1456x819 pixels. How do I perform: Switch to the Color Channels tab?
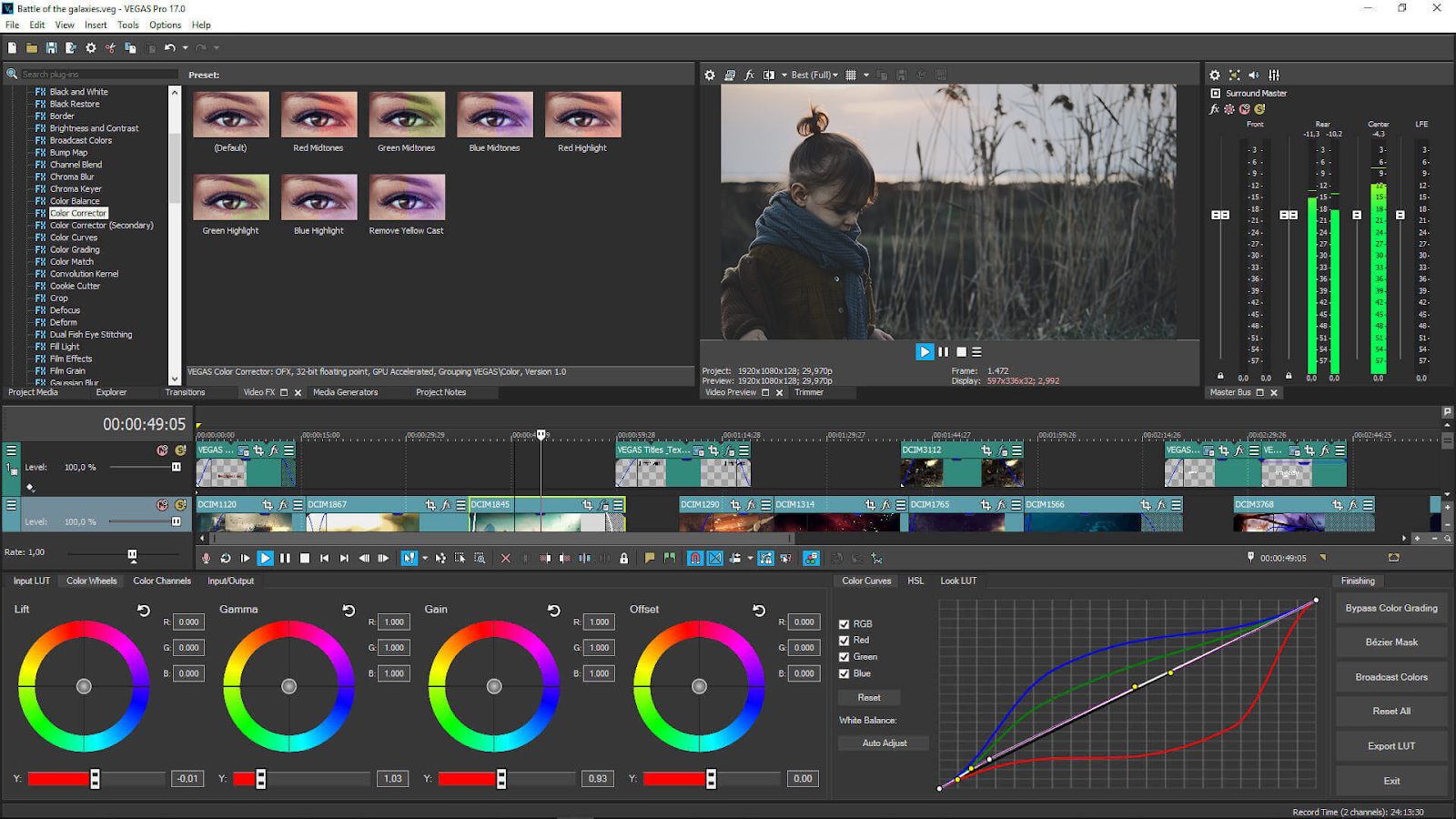[x=162, y=581]
